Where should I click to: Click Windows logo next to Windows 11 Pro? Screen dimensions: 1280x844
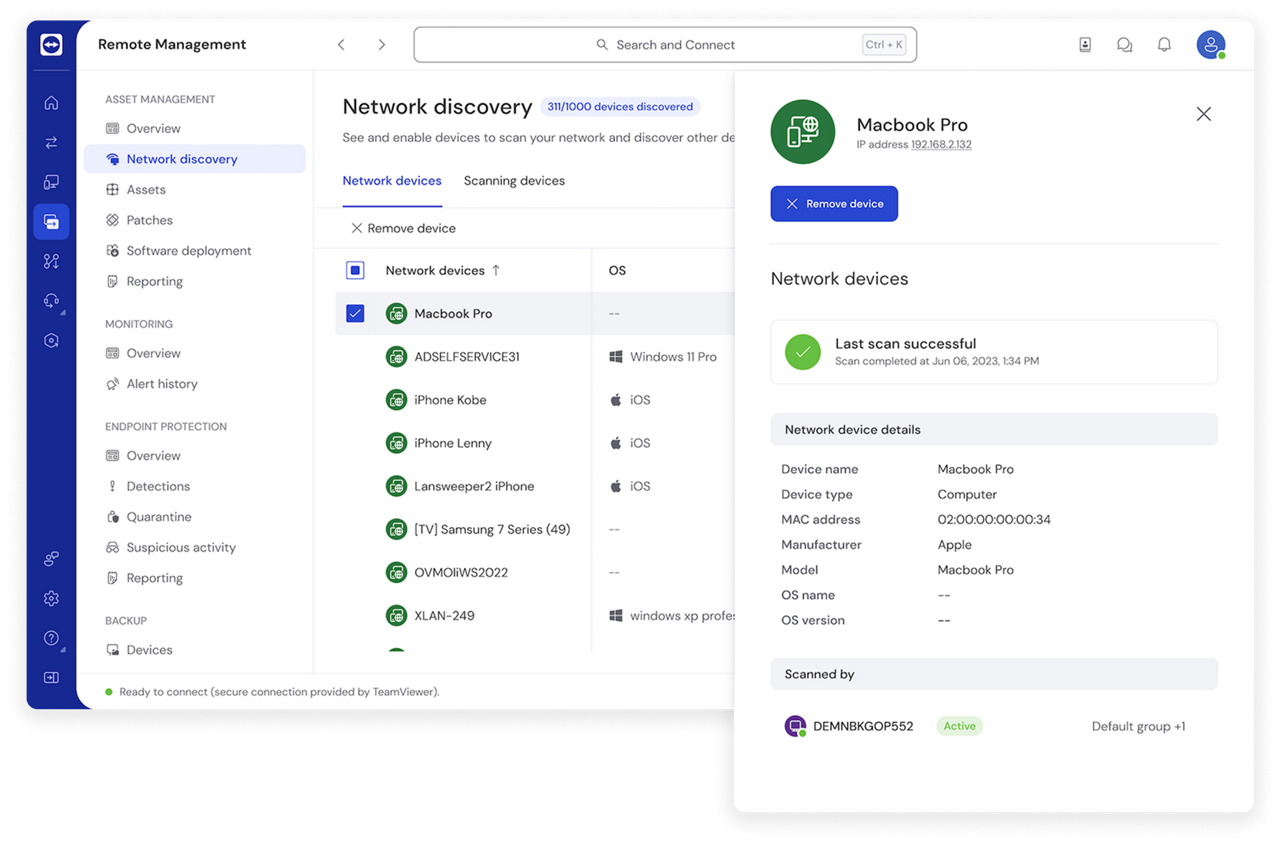[x=616, y=356]
